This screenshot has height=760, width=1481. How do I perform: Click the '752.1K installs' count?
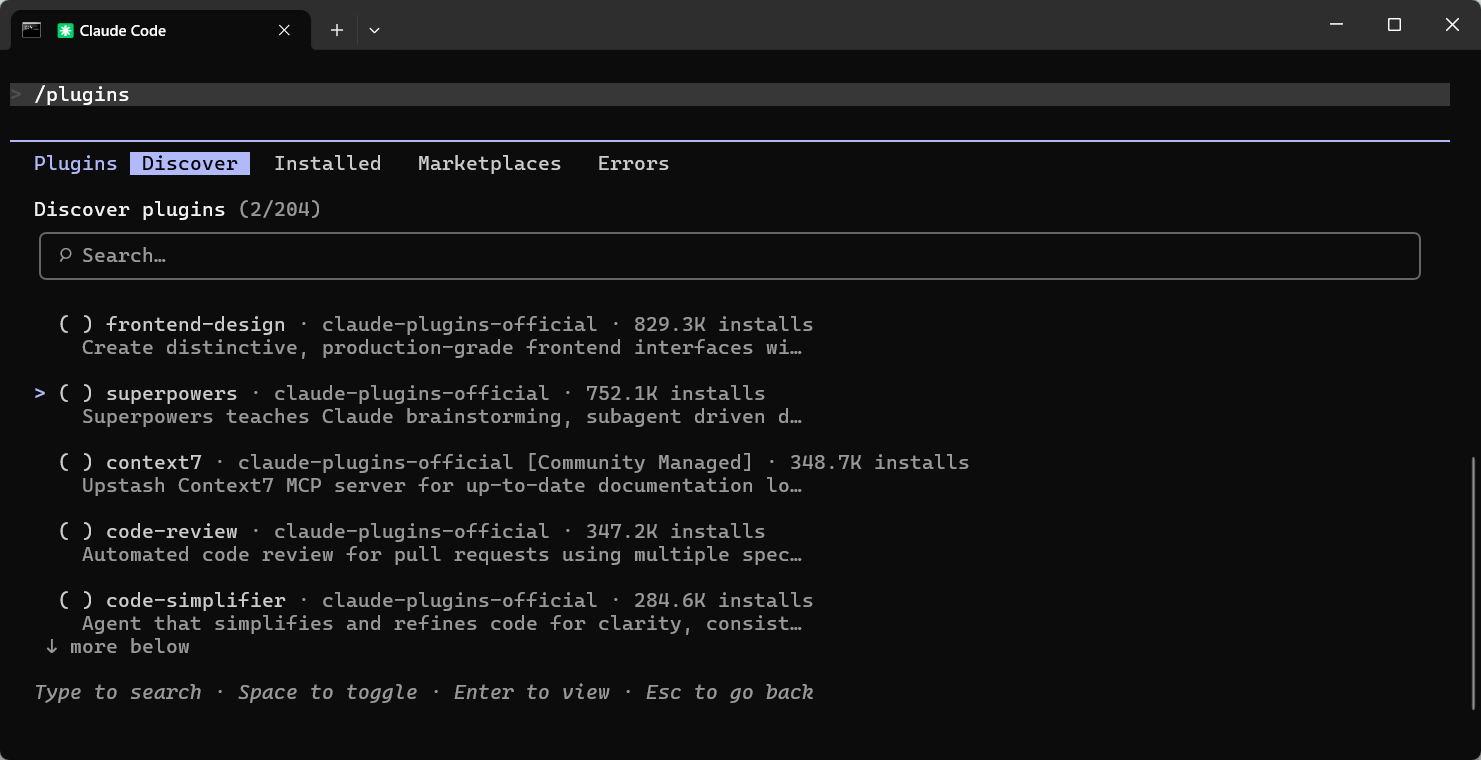(x=676, y=393)
